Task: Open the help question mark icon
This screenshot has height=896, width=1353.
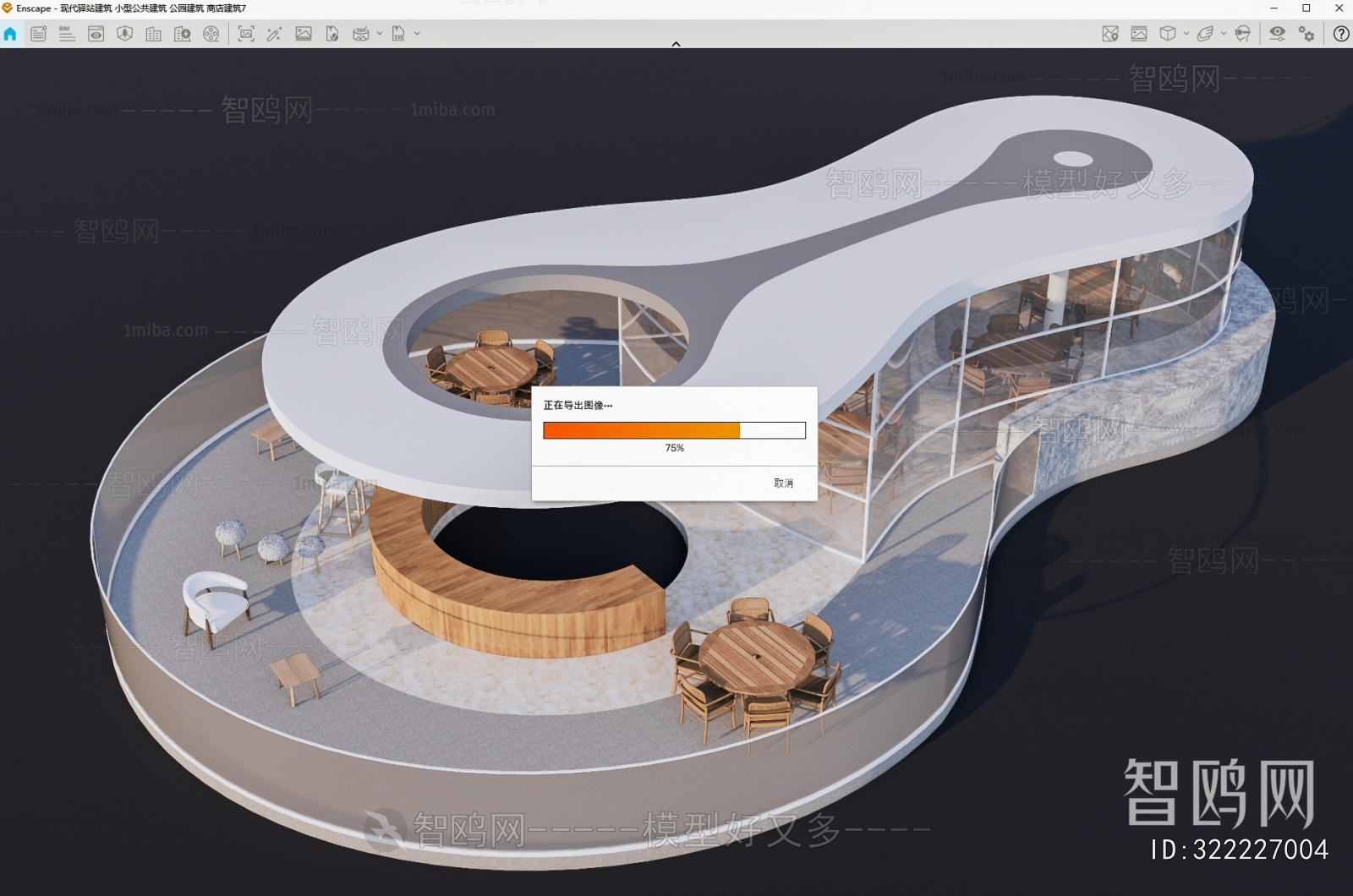Action: 1340,34
